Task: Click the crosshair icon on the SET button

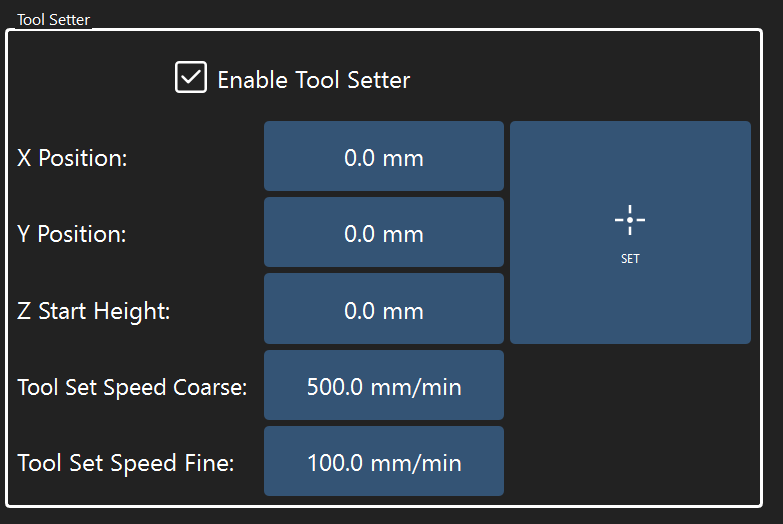Action: click(x=630, y=220)
